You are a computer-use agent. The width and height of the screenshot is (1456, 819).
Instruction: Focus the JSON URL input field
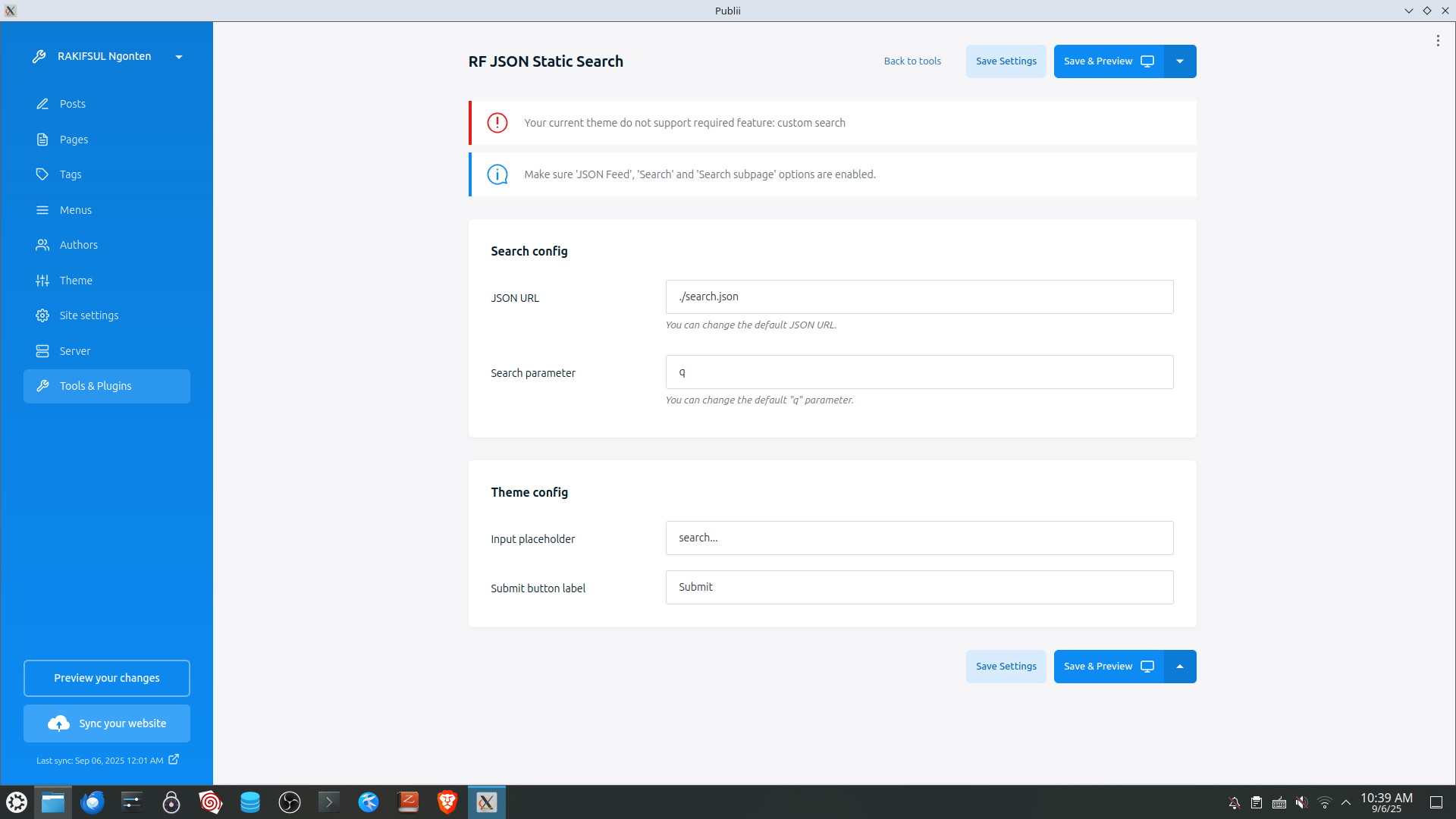(x=919, y=297)
